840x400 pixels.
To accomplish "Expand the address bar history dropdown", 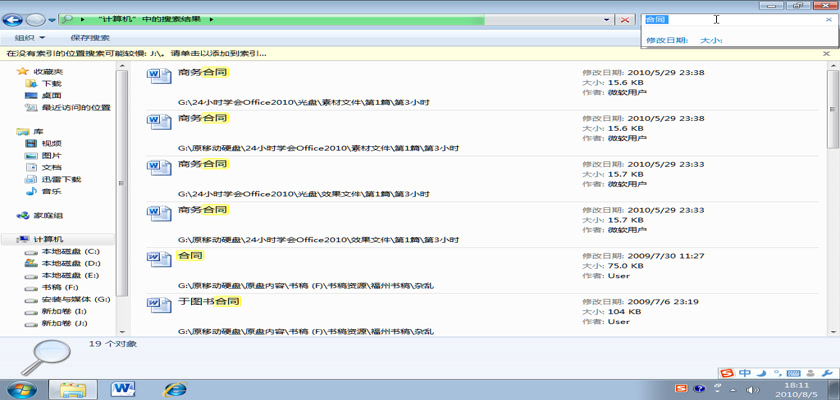I will coord(607,19).
